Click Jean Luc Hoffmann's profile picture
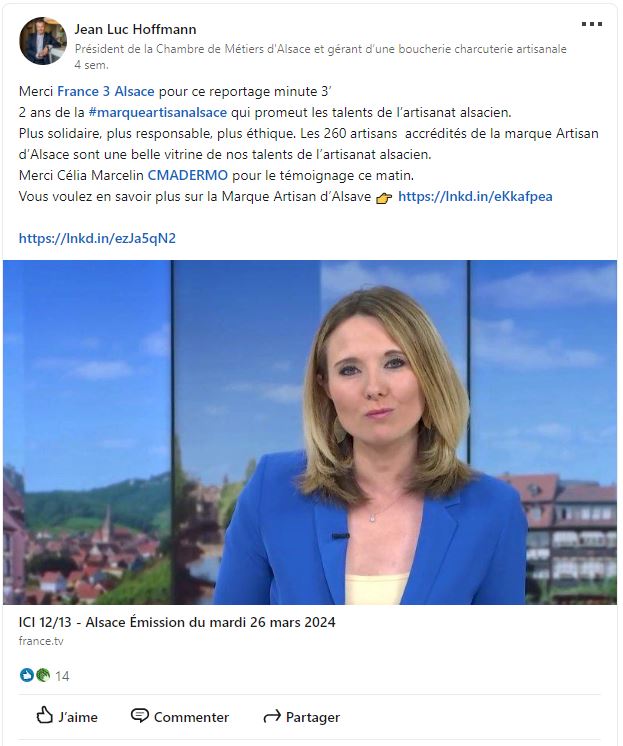This screenshot has height=746, width=623. point(43,41)
